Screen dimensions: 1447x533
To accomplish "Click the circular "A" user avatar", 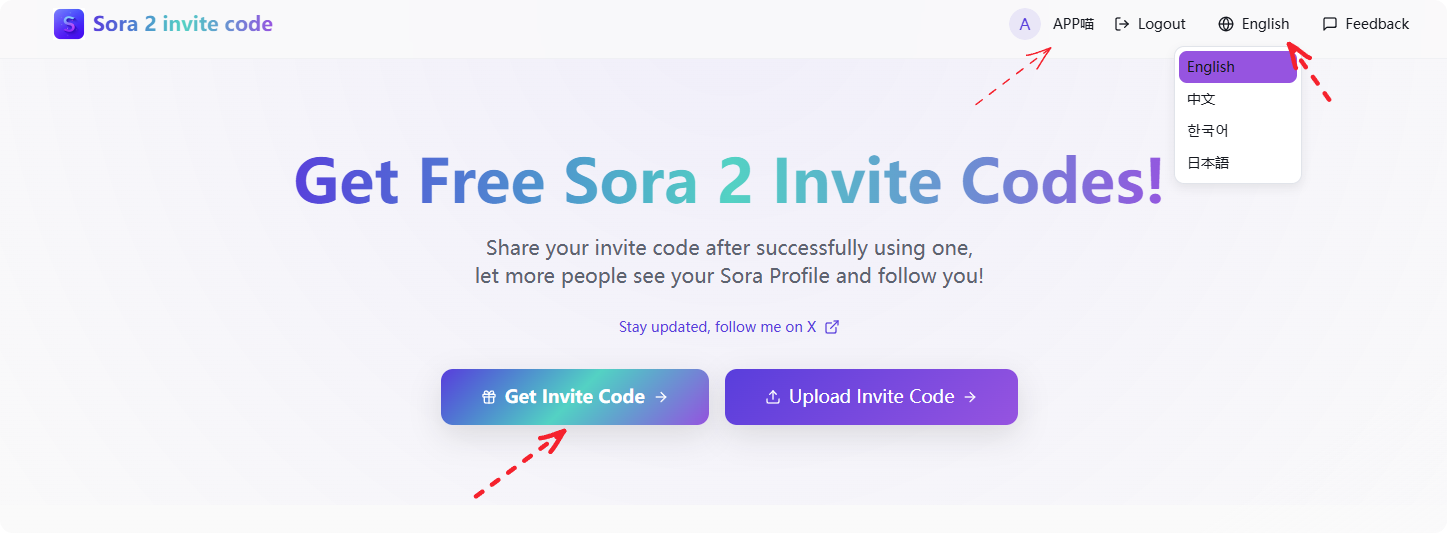I will [x=1025, y=24].
